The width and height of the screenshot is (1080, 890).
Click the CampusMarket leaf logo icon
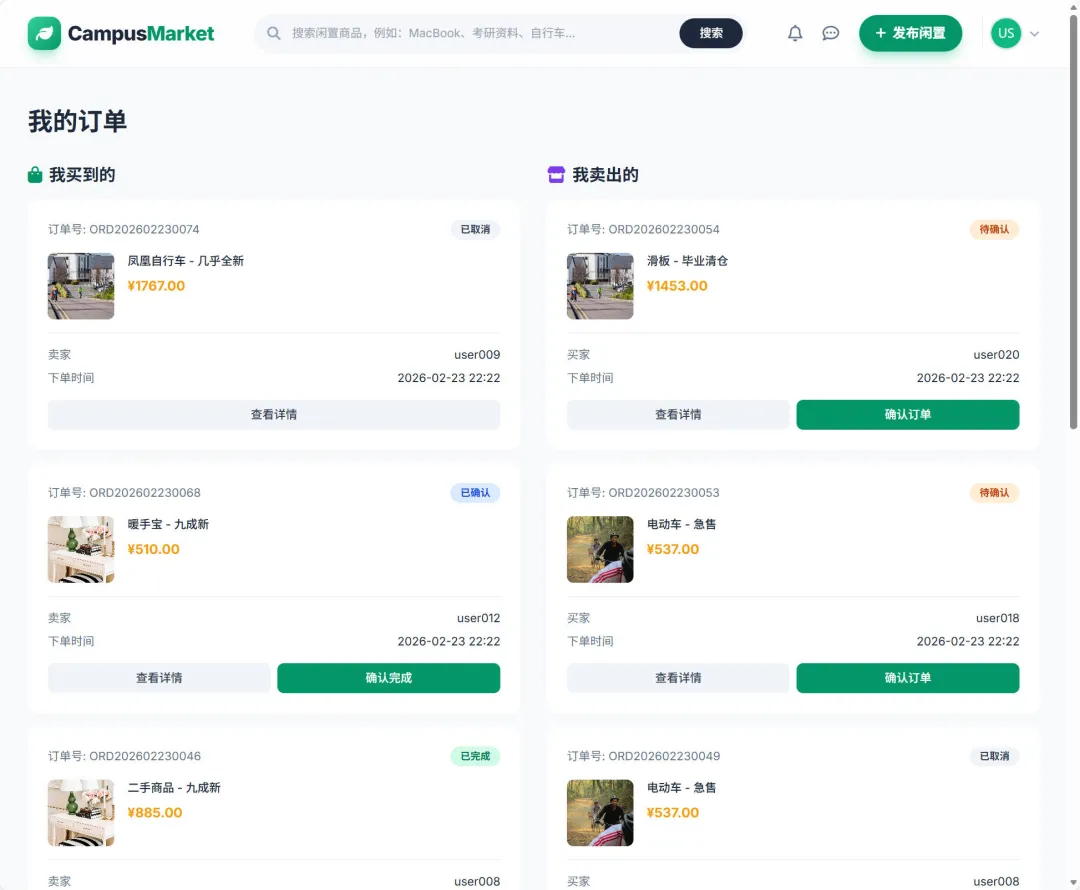(x=44, y=34)
